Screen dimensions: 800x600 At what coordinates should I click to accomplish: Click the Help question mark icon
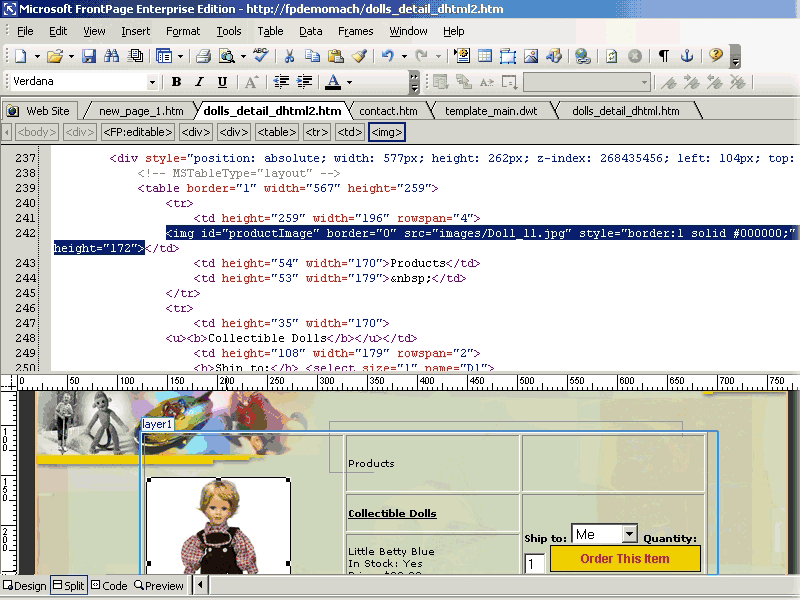[715, 56]
